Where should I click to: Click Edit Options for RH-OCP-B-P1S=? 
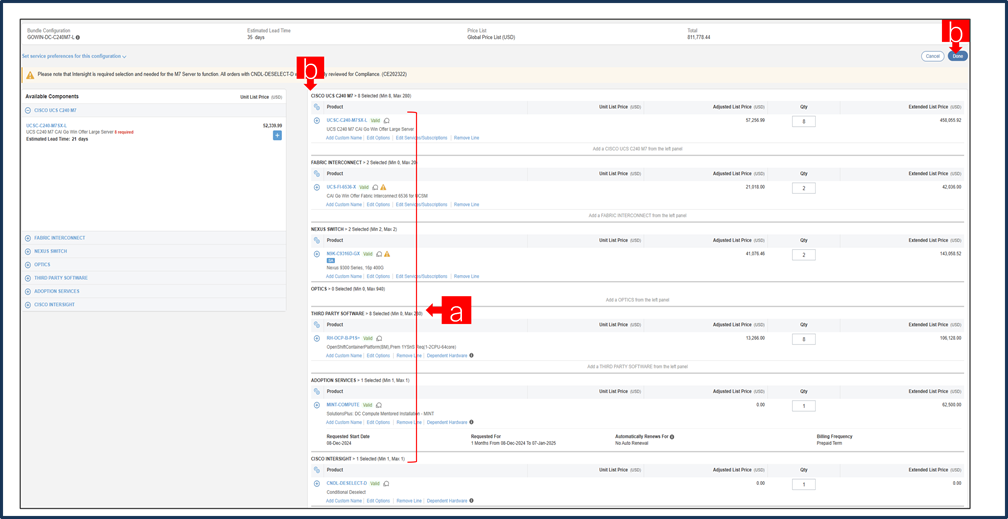(x=378, y=355)
